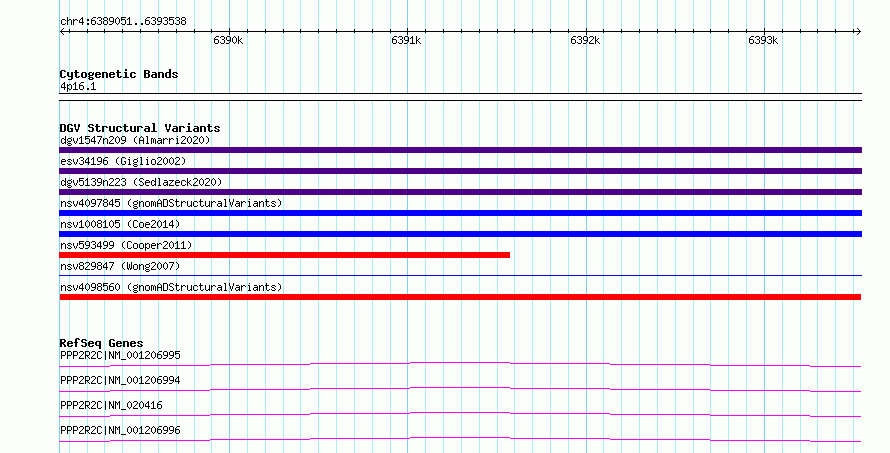Screen dimensions: 890x453
Task: Select the RefSeq Genes track title
Action: pyautogui.click(x=101, y=343)
